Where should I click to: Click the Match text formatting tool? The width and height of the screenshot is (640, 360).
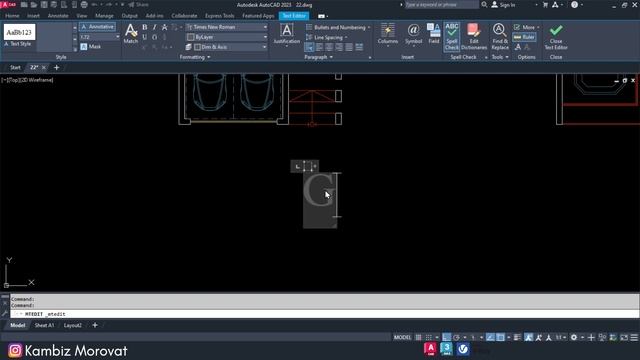[x=131, y=33]
